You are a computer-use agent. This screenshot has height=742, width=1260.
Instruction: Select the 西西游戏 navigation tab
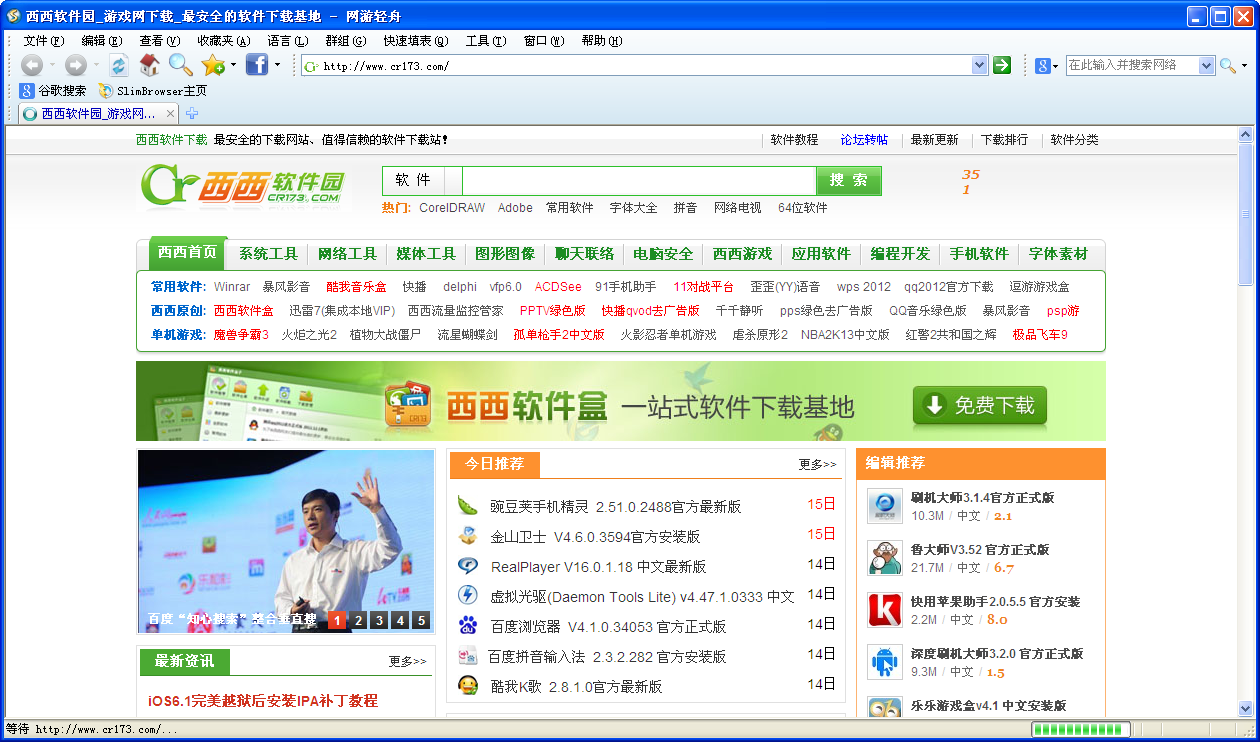742,253
